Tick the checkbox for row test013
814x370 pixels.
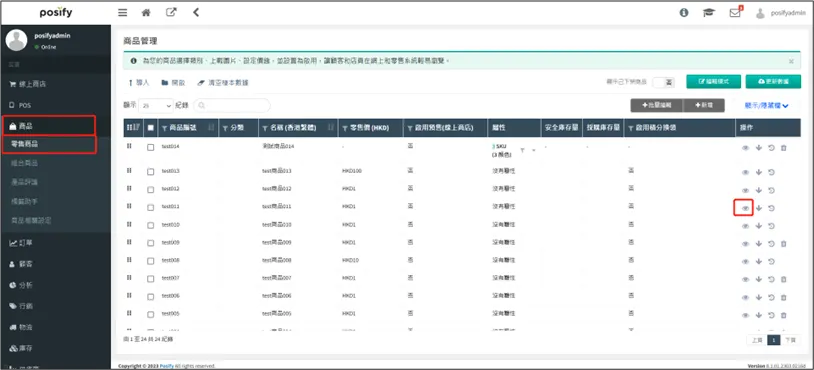click(151, 171)
